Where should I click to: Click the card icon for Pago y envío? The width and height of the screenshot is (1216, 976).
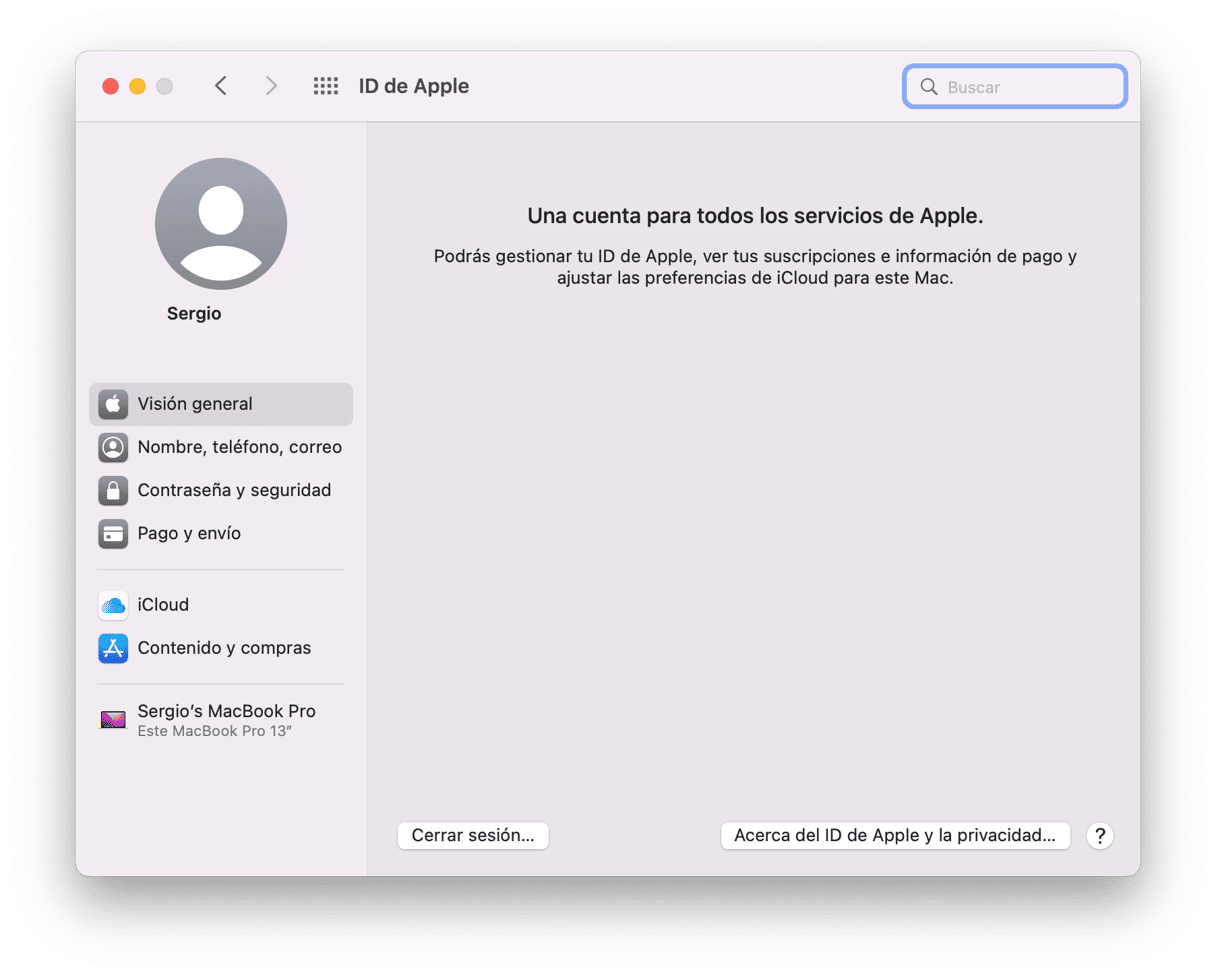[x=113, y=533]
